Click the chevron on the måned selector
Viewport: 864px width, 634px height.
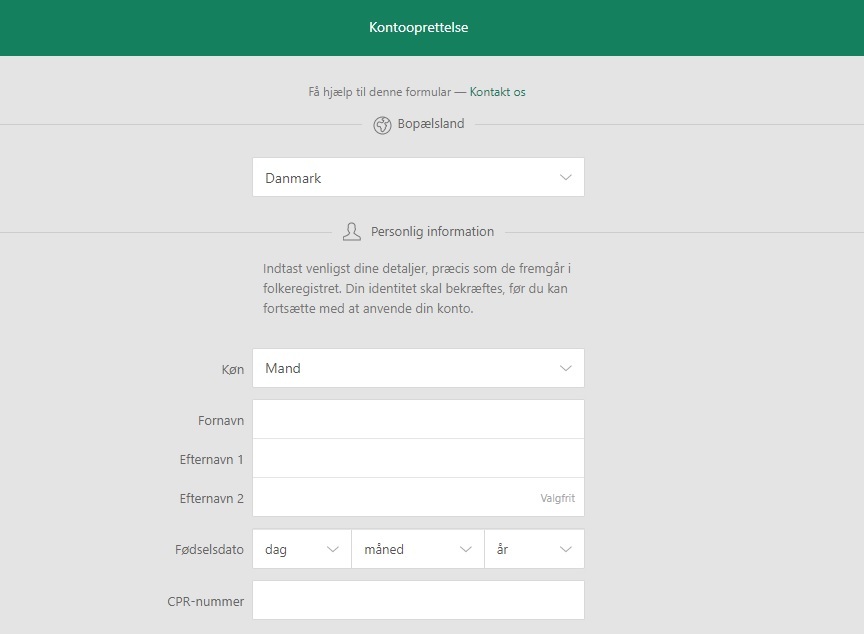(464, 548)
